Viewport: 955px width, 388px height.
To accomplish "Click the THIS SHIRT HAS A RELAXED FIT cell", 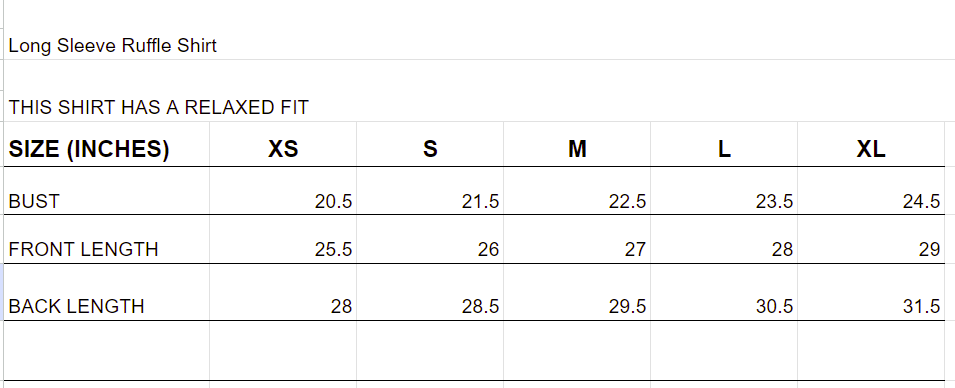I will point(158,108).
